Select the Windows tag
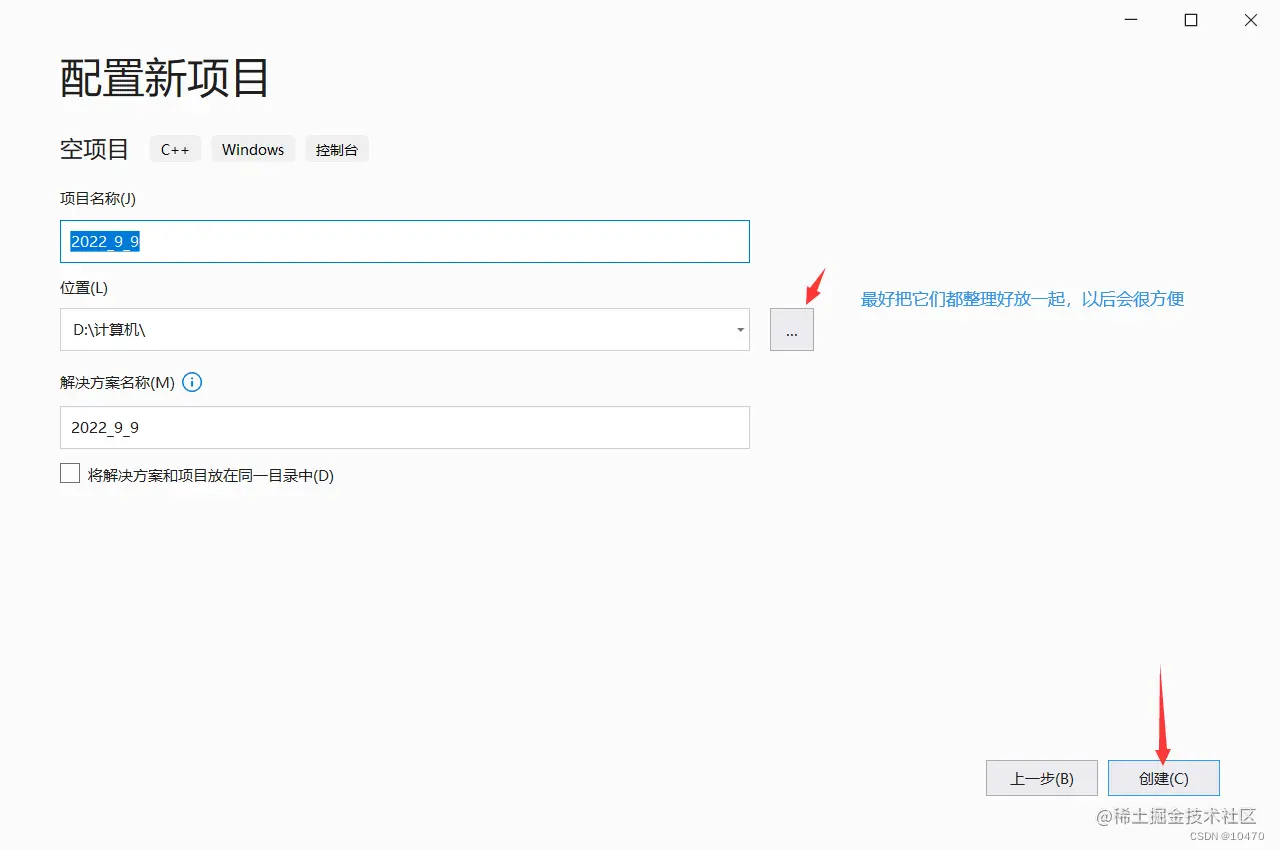Screen dimensions: 1280x850 [x=252, y=148]
